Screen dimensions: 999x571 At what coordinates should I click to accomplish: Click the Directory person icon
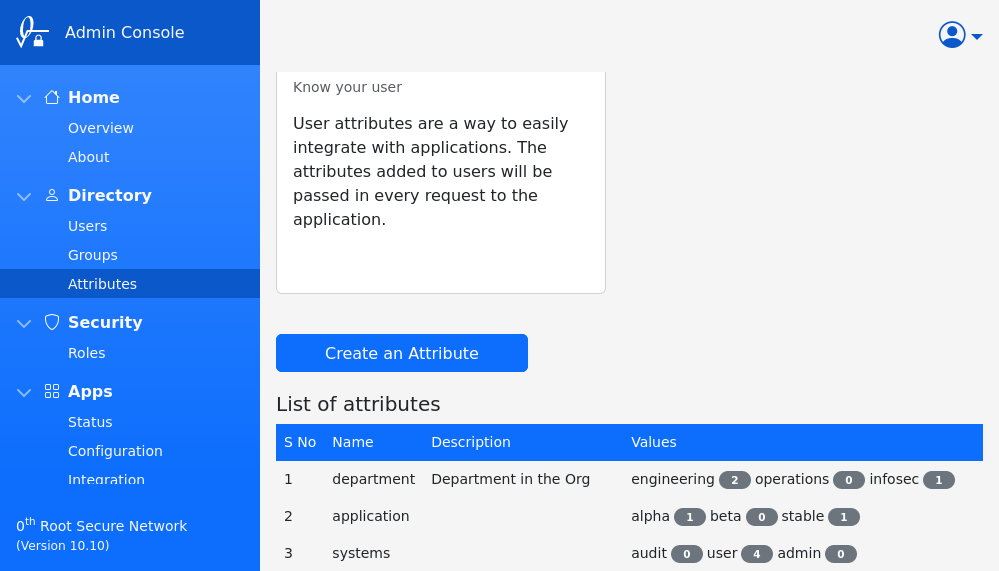(52, 195)
